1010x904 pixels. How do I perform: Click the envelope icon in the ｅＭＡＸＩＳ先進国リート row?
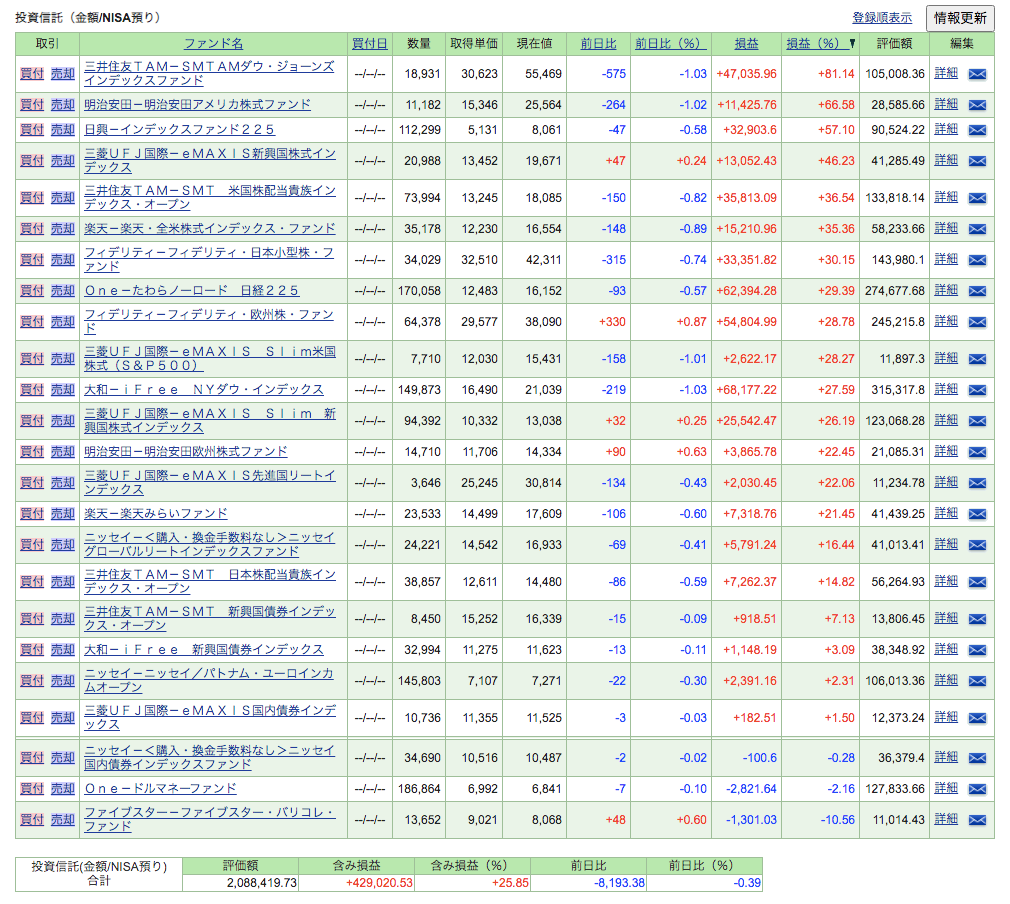[x=977, y=483]
